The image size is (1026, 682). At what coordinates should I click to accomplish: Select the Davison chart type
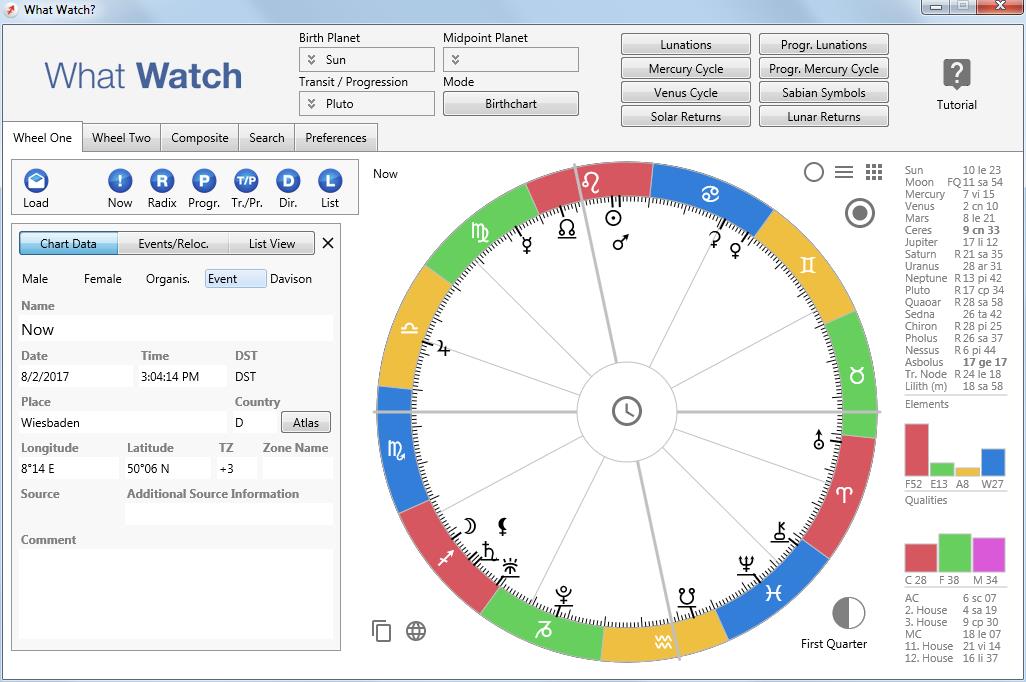click(291, 279)
